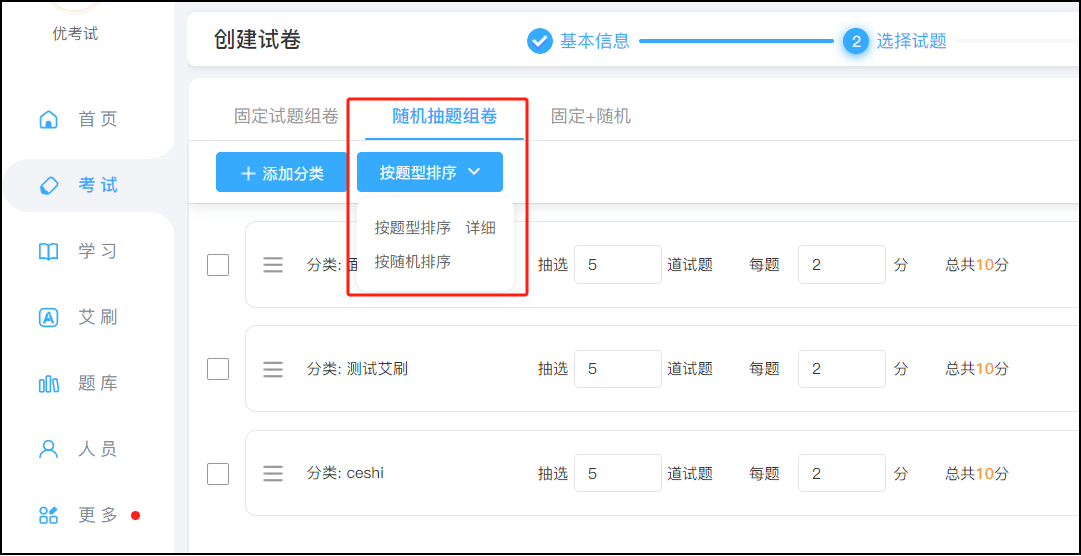The image size is (1081, 556).
Task: Click the 抽选 count field in 测试艾刷 row
Action: (618, 369)
